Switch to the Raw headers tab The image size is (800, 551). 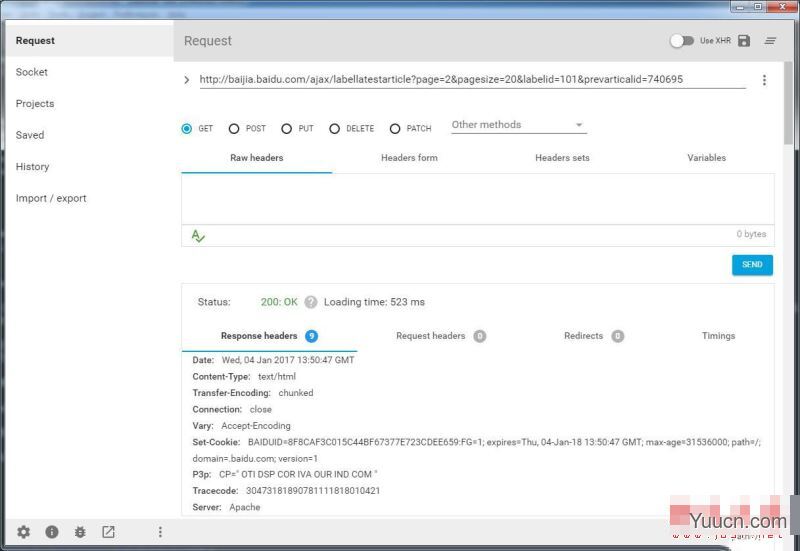[257, 158]
